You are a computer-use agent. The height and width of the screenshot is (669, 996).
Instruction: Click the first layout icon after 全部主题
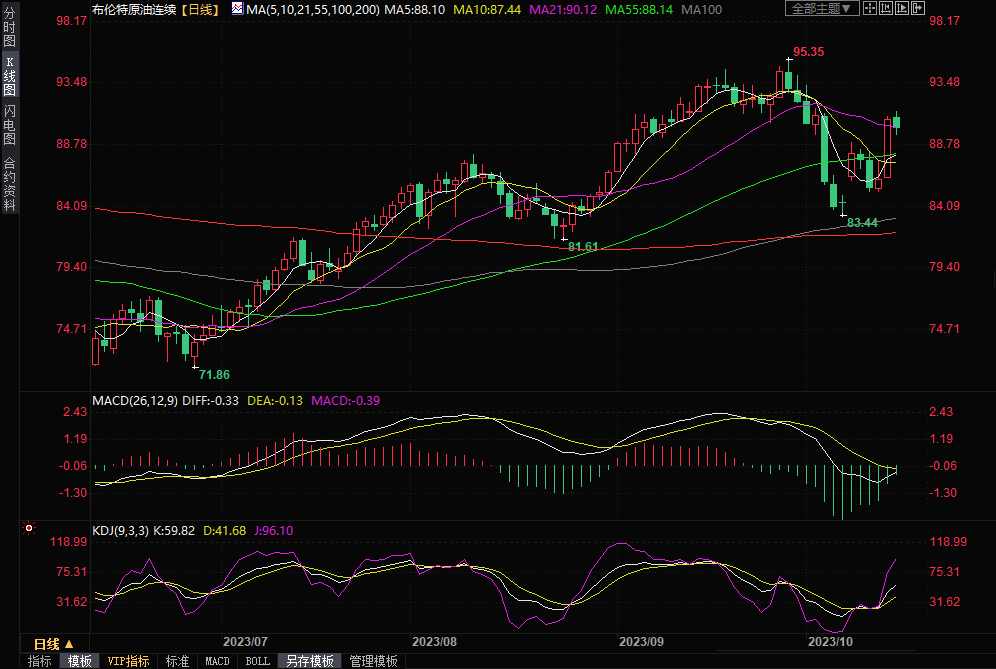871,9
